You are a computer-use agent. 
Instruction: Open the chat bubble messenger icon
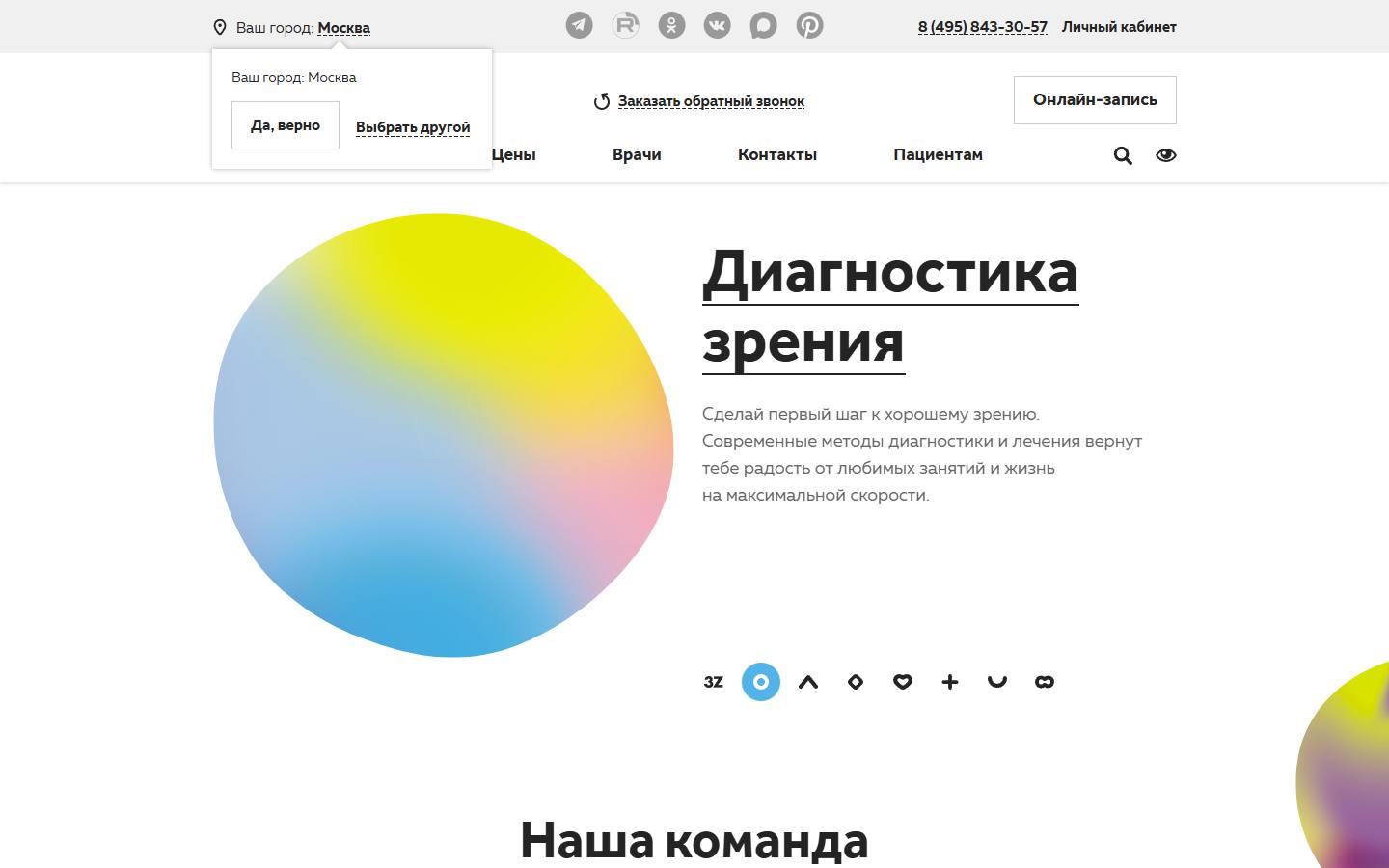763,25
